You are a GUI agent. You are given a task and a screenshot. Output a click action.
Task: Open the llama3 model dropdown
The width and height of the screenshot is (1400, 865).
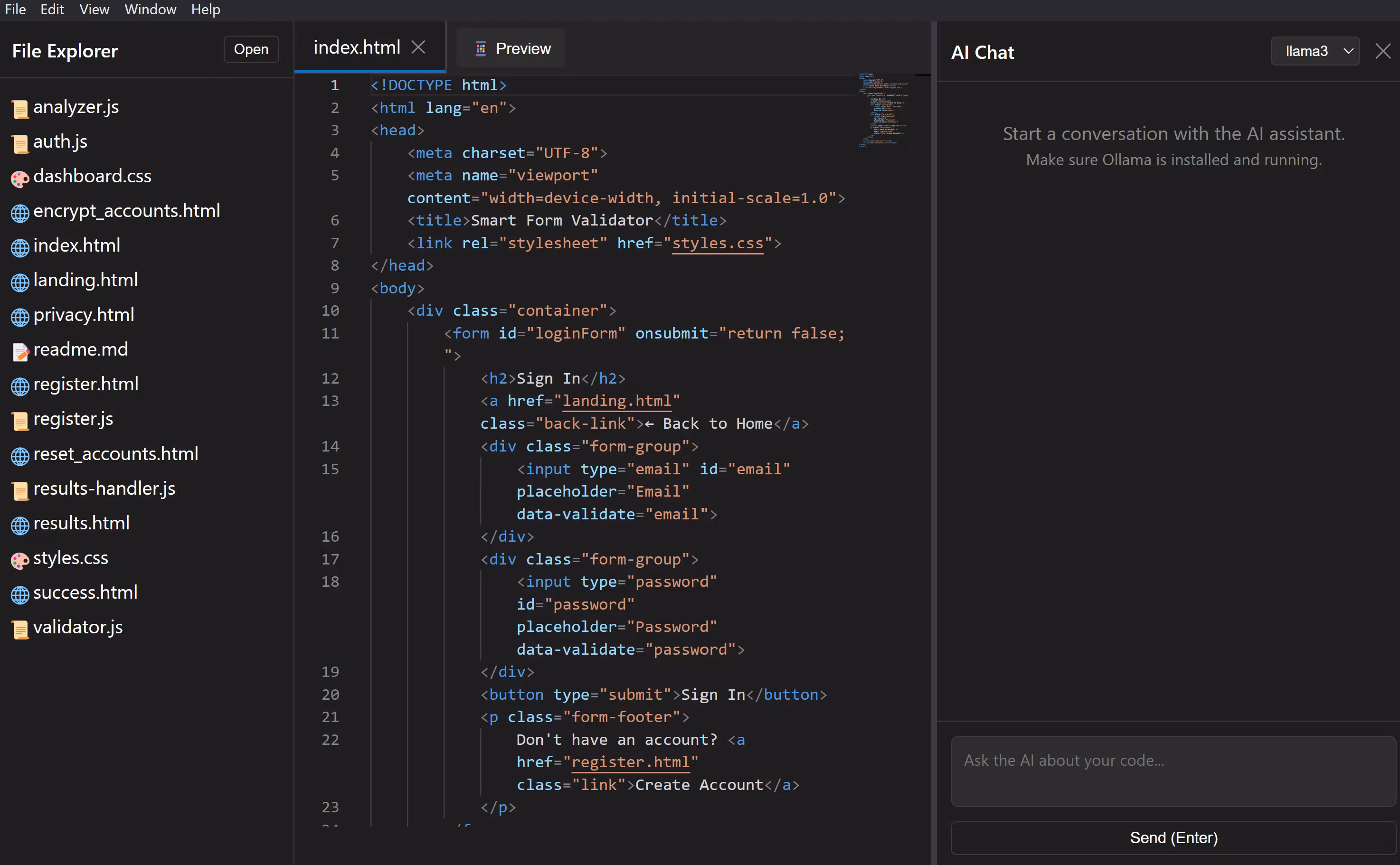(x=1314, y=51)
